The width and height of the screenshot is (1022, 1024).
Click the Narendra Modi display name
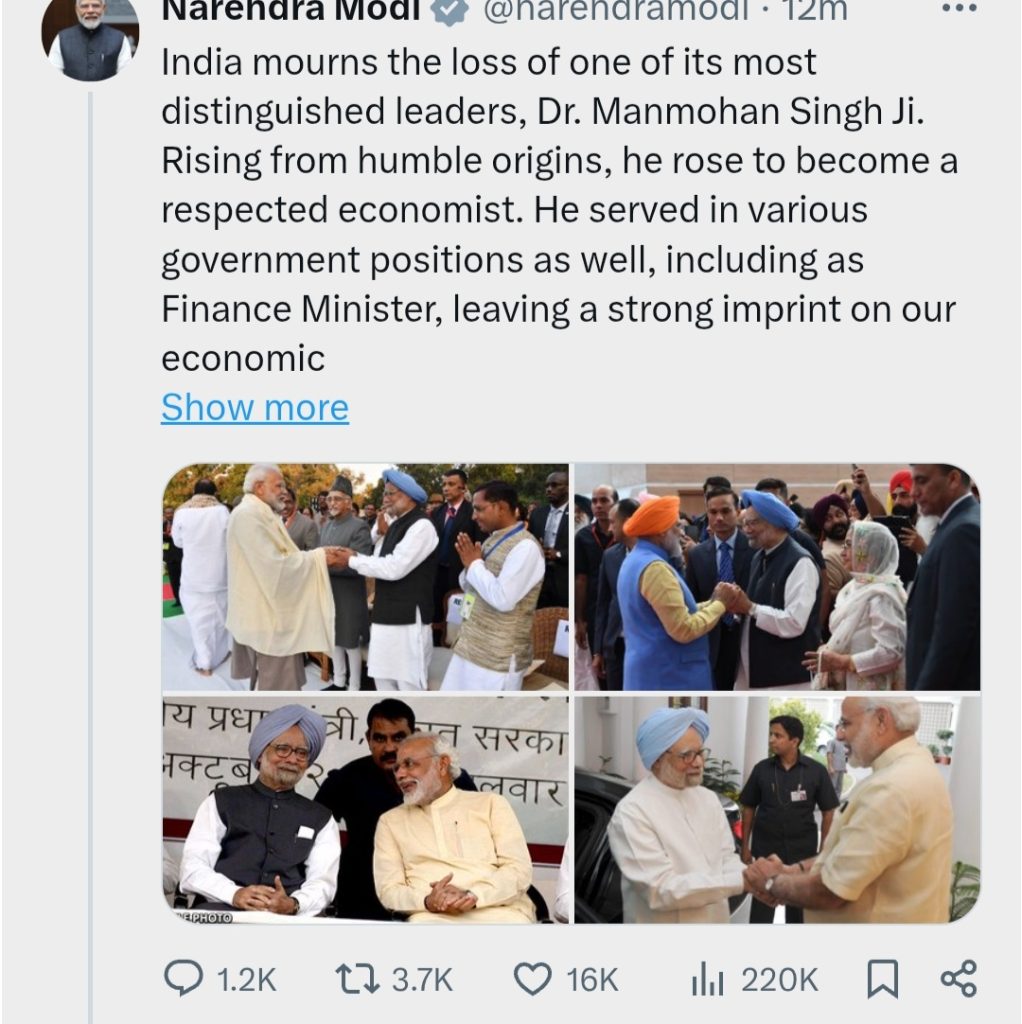pos(291,10)
